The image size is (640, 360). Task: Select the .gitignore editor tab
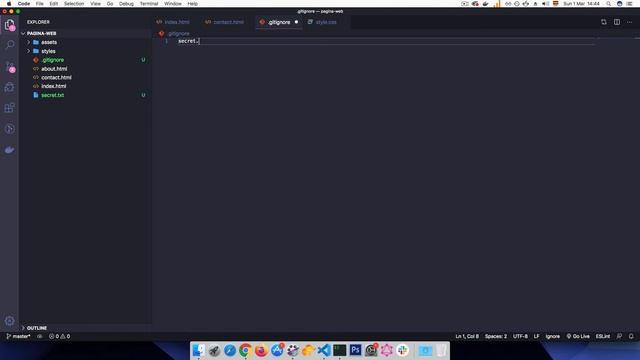279,22
